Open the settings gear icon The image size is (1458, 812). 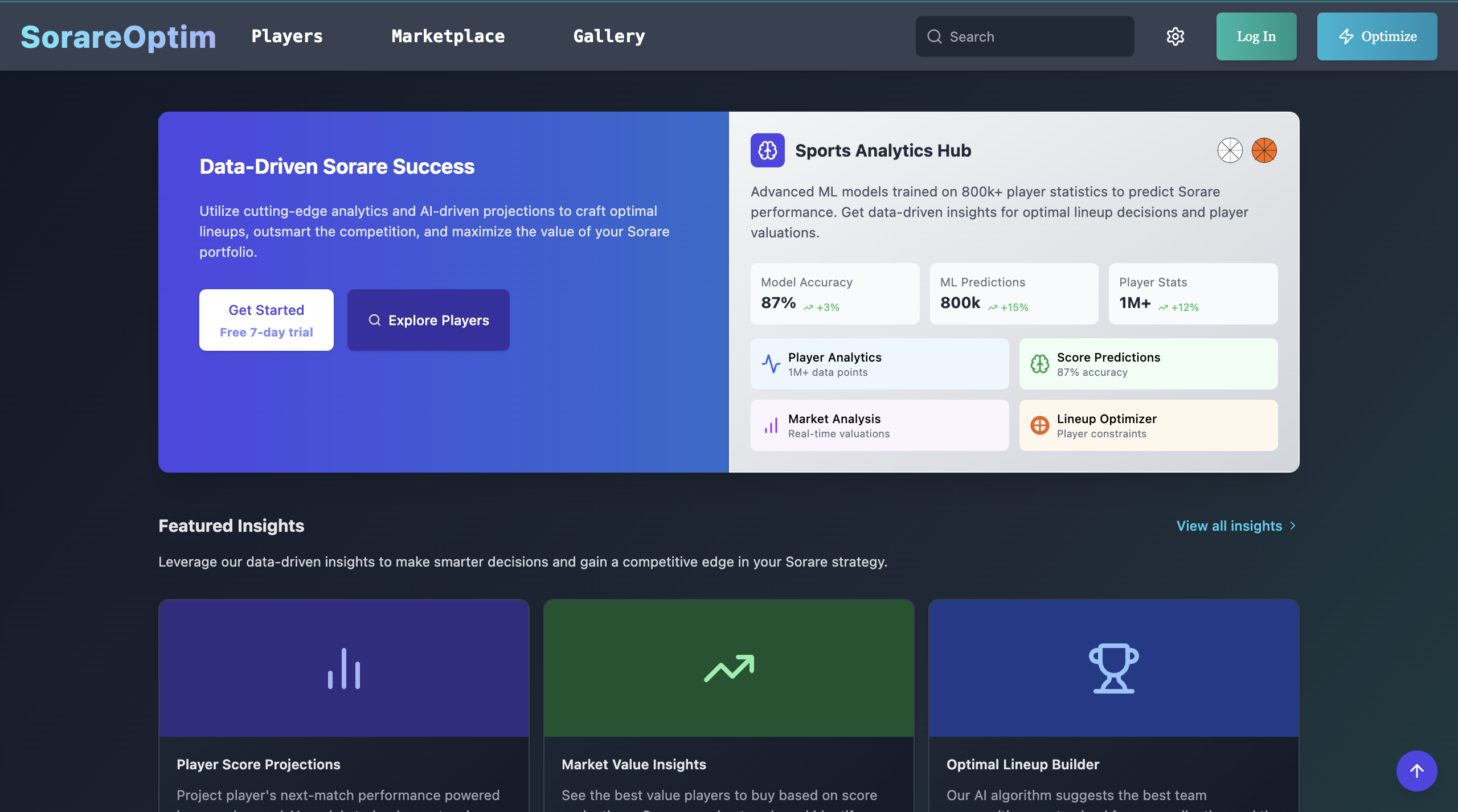(1175, 36)
